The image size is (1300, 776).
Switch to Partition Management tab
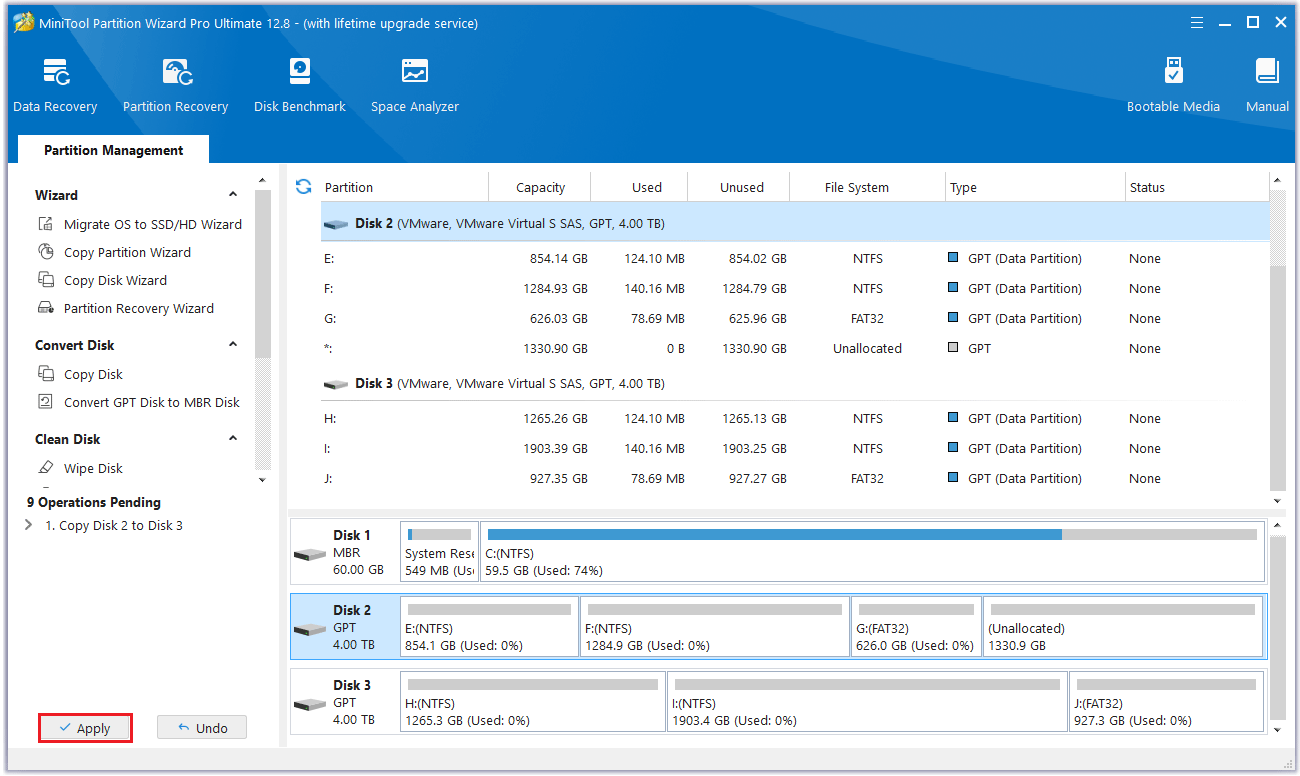point(113,150)
